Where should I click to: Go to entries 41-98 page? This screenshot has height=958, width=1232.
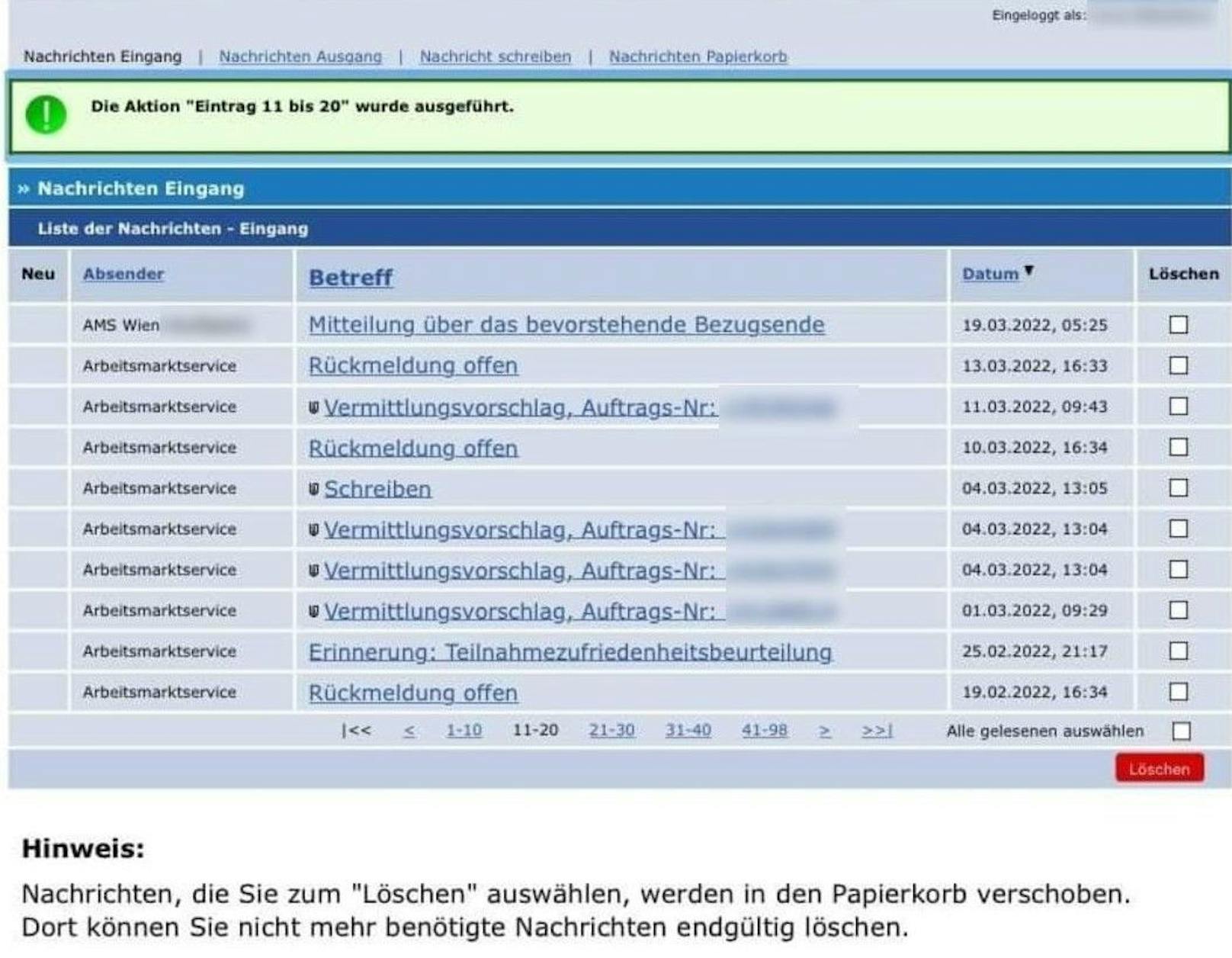coord(765,731)
